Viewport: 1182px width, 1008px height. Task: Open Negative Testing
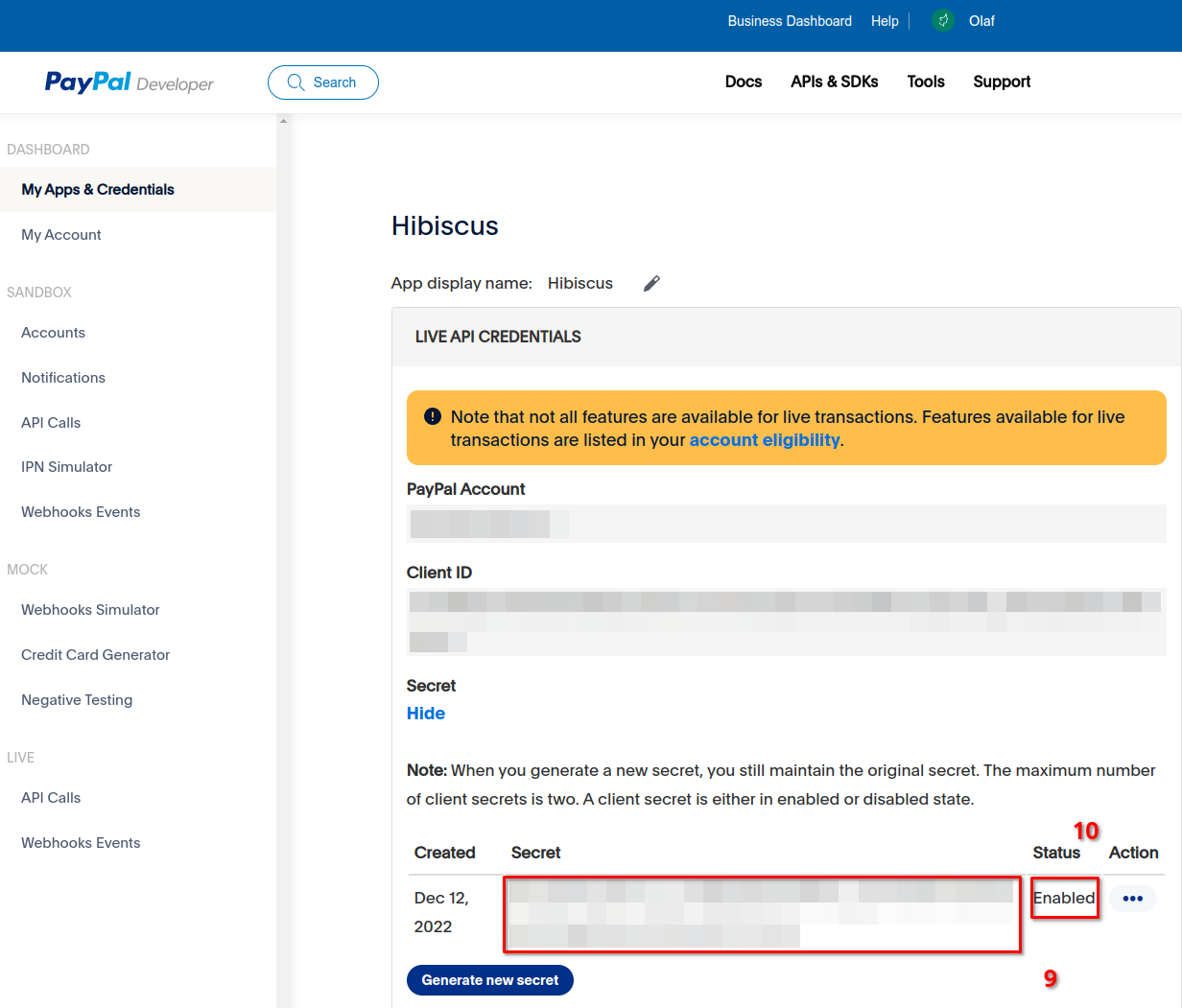point(77,700)
